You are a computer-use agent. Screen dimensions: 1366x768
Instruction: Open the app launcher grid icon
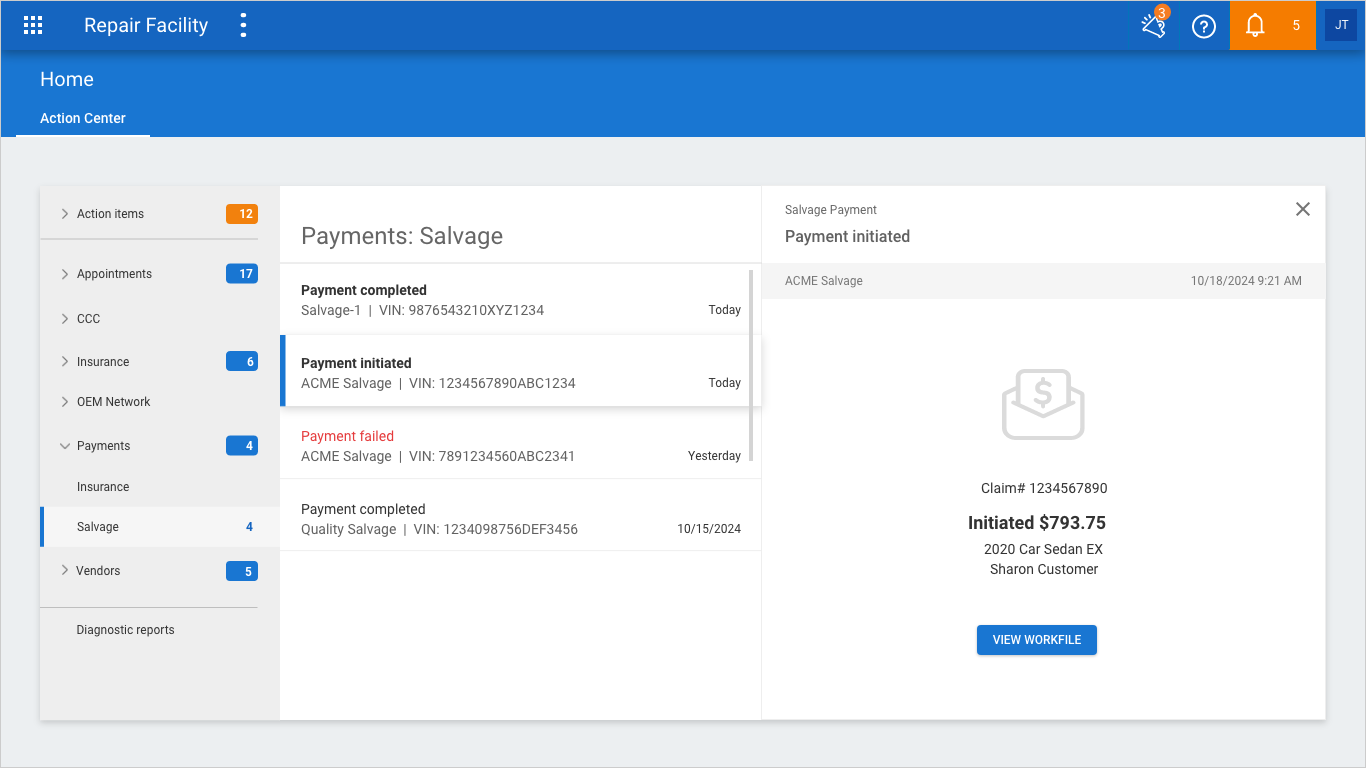(33, 26)
